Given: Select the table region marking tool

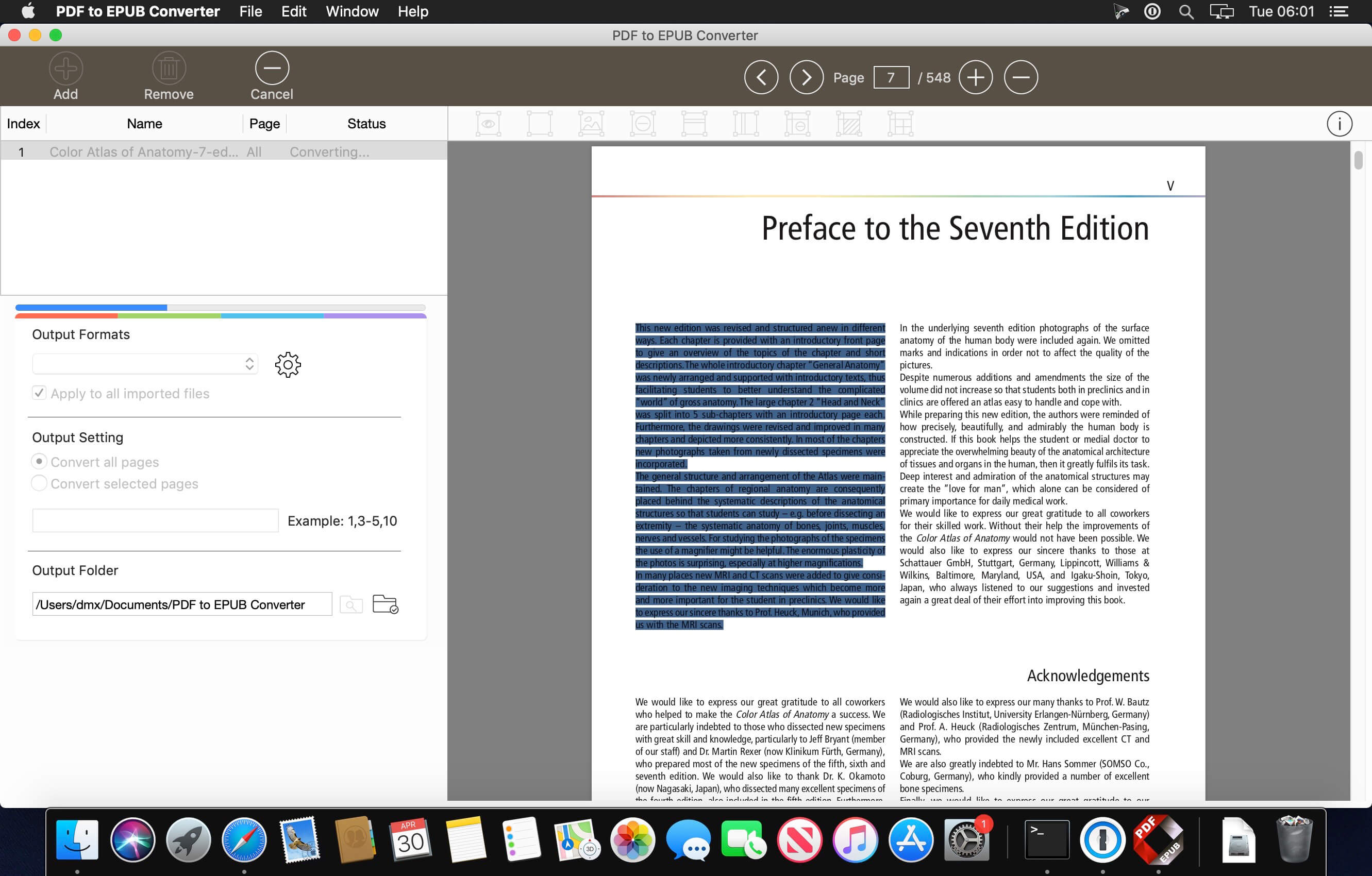Looking at the screenshot, I should click(900, 124).
